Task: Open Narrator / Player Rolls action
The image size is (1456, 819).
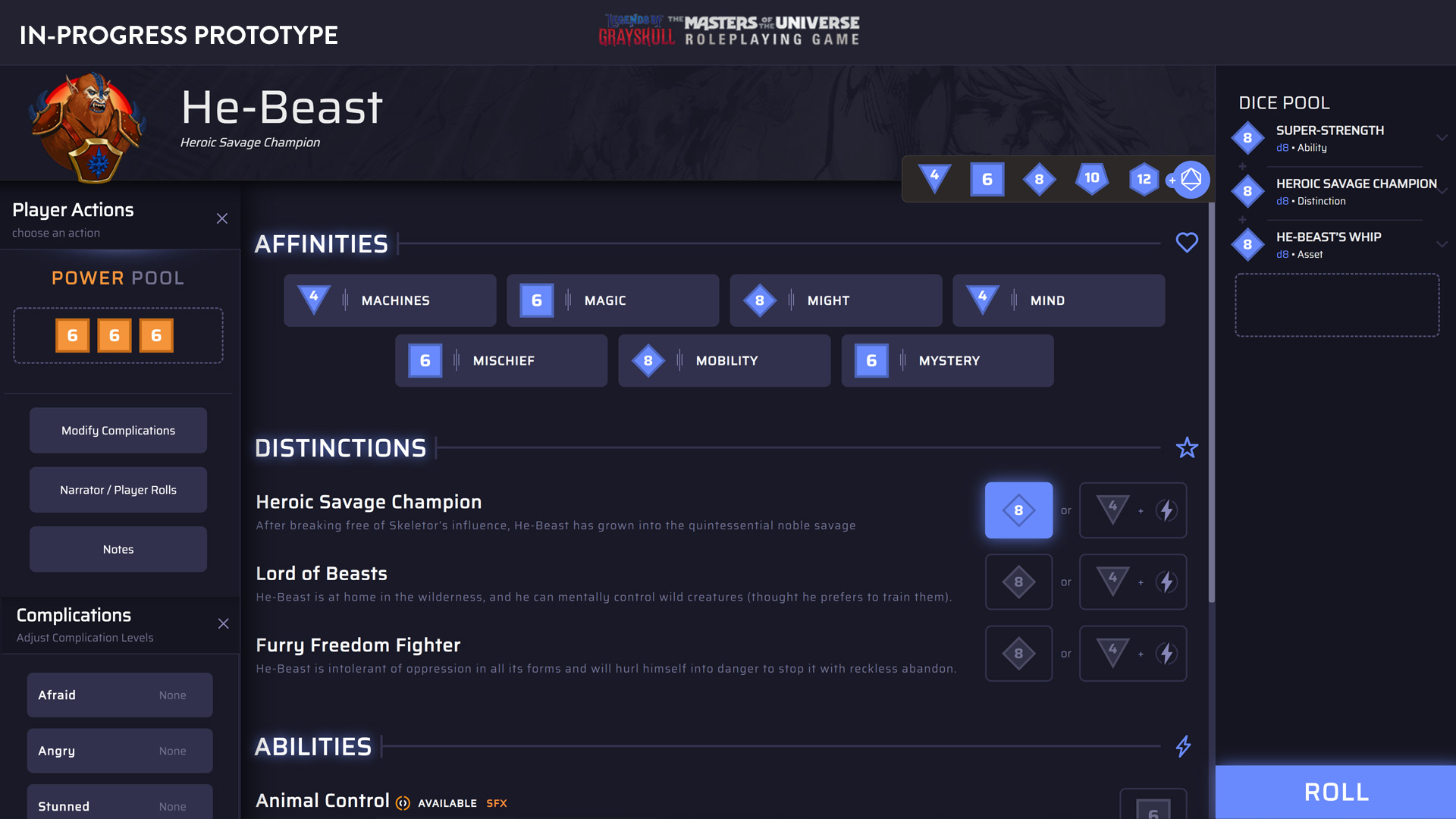Action: [x=118, y=490]
